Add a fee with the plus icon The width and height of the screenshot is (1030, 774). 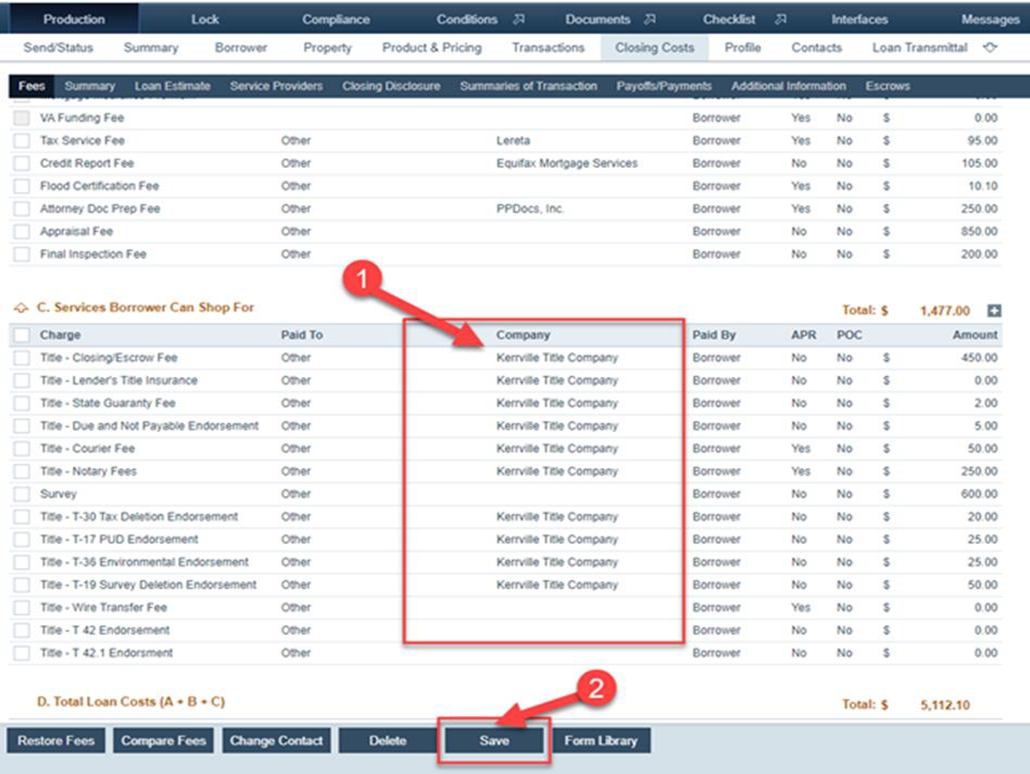(x=994, y=311)
